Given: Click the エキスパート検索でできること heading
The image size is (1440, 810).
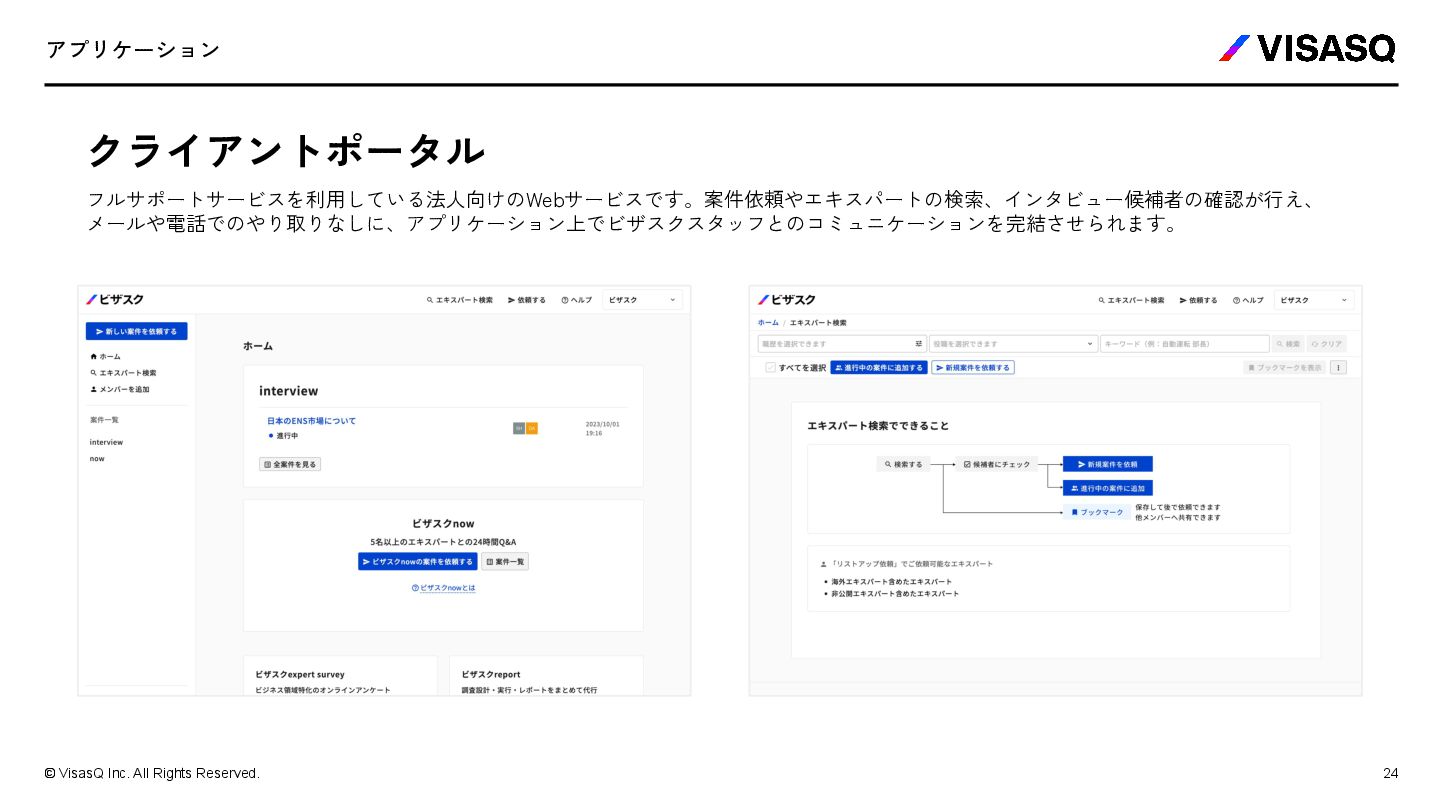Looking at the screenshot, I should 878,425.
